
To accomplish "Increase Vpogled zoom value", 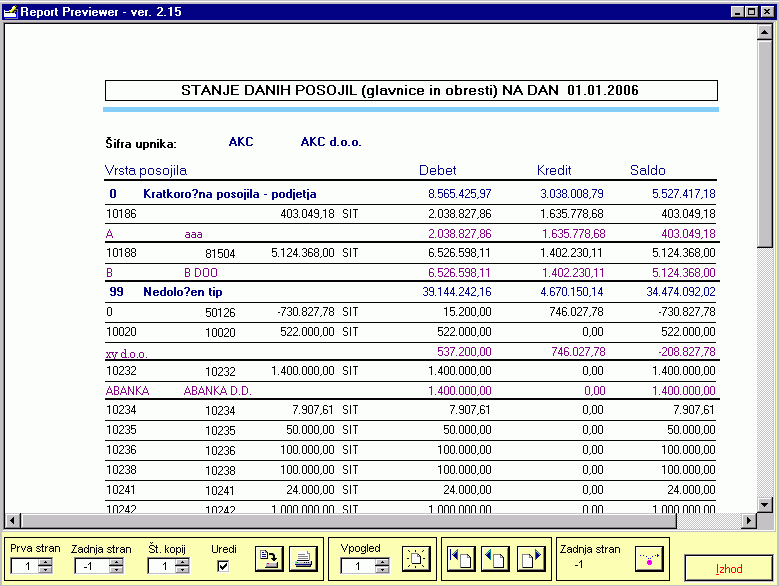I will pyautogui.click(x=382, y=562).
